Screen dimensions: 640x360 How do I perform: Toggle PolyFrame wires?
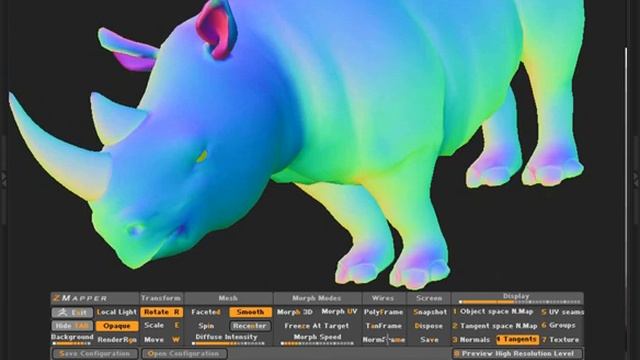click(x=383, y=312)
